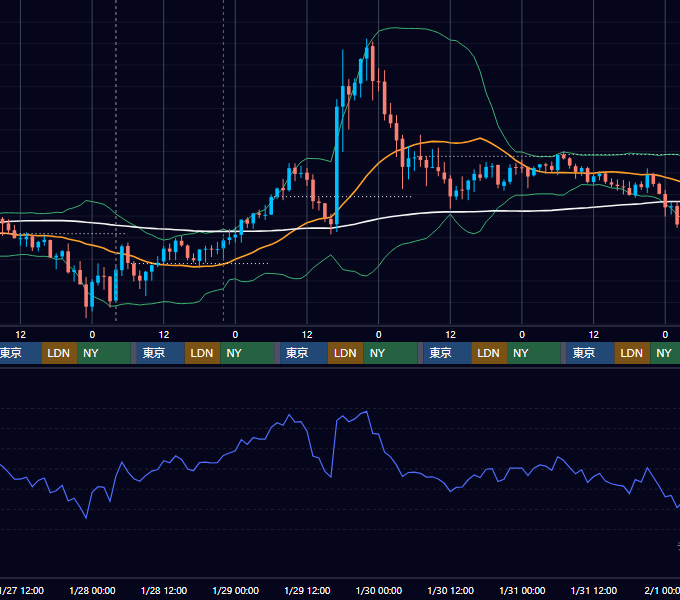The width and height of the screenshot is (680, 600).
Task: Click the 1/28 12:00 date label
Action: tap(164, 590)
